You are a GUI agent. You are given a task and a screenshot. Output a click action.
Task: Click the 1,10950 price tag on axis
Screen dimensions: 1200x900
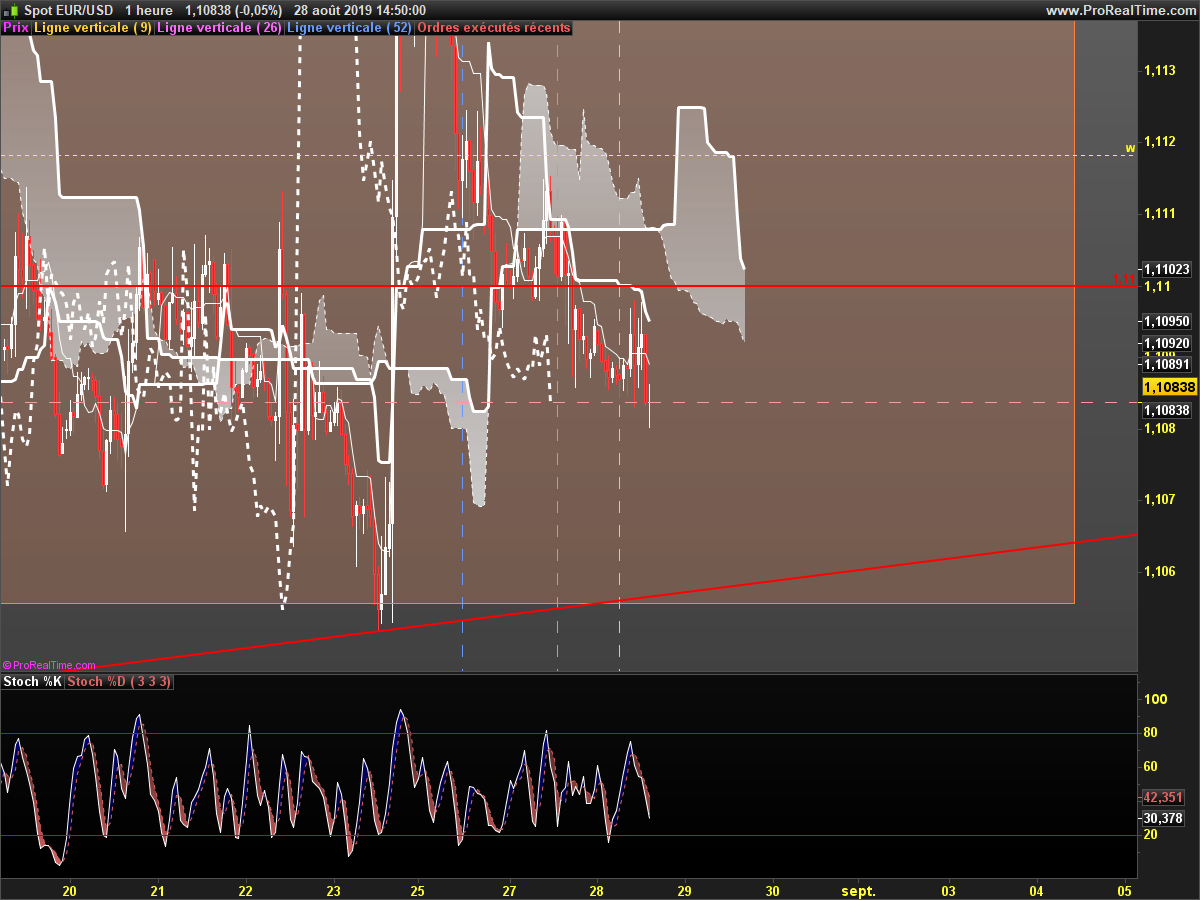1167,321
